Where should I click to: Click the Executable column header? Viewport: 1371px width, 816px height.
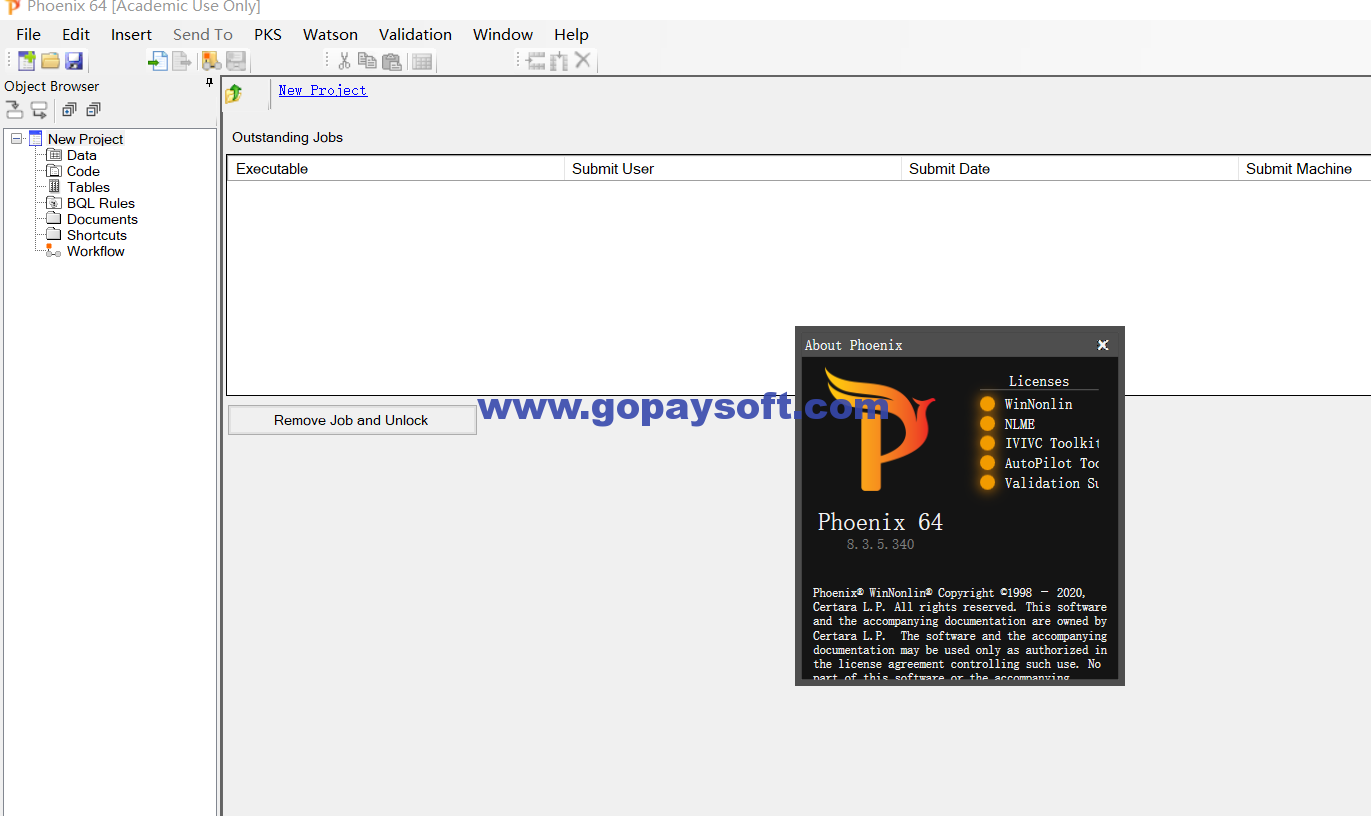396,169
